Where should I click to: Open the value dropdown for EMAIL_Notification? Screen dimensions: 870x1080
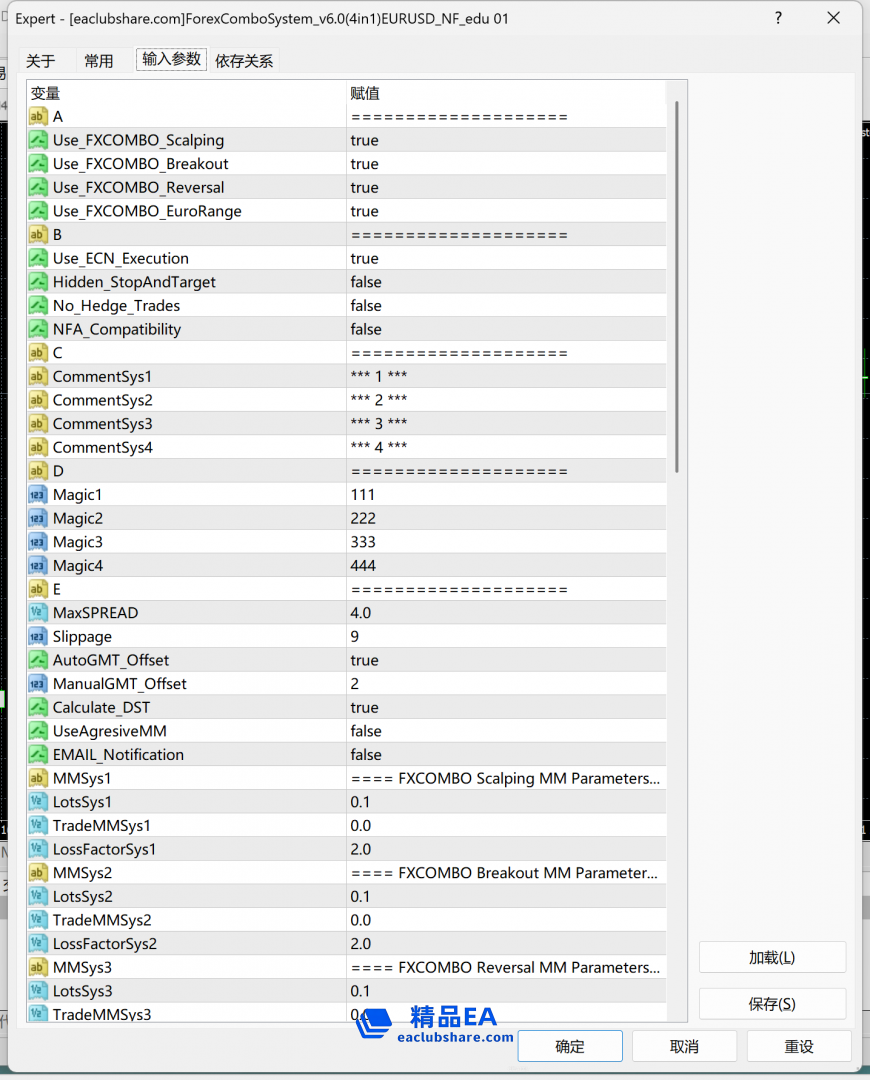click(505, 755)
